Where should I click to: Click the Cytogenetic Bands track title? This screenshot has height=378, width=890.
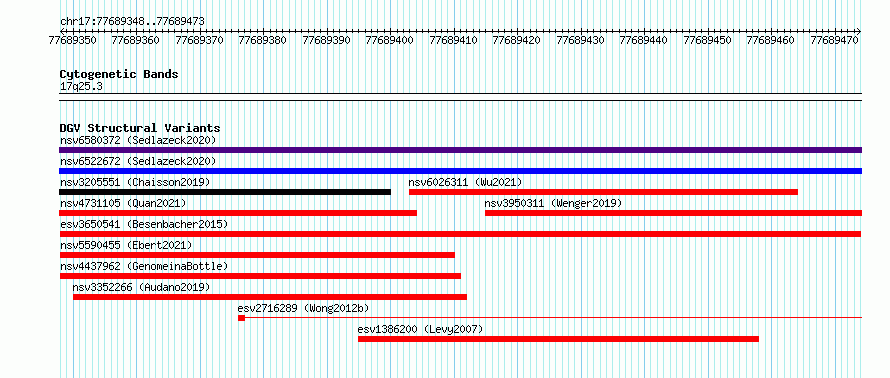119,74
